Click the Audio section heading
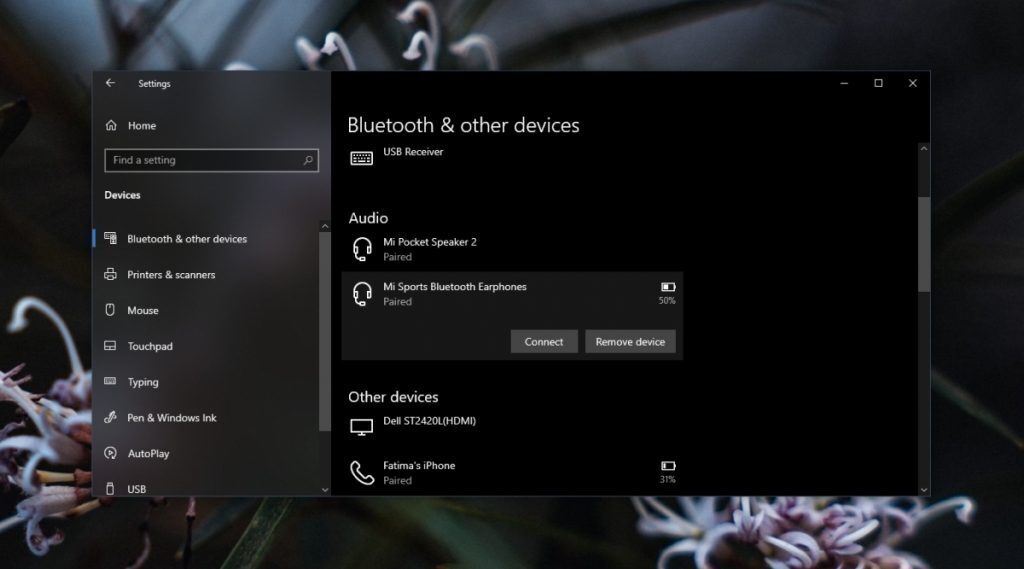 368,218
